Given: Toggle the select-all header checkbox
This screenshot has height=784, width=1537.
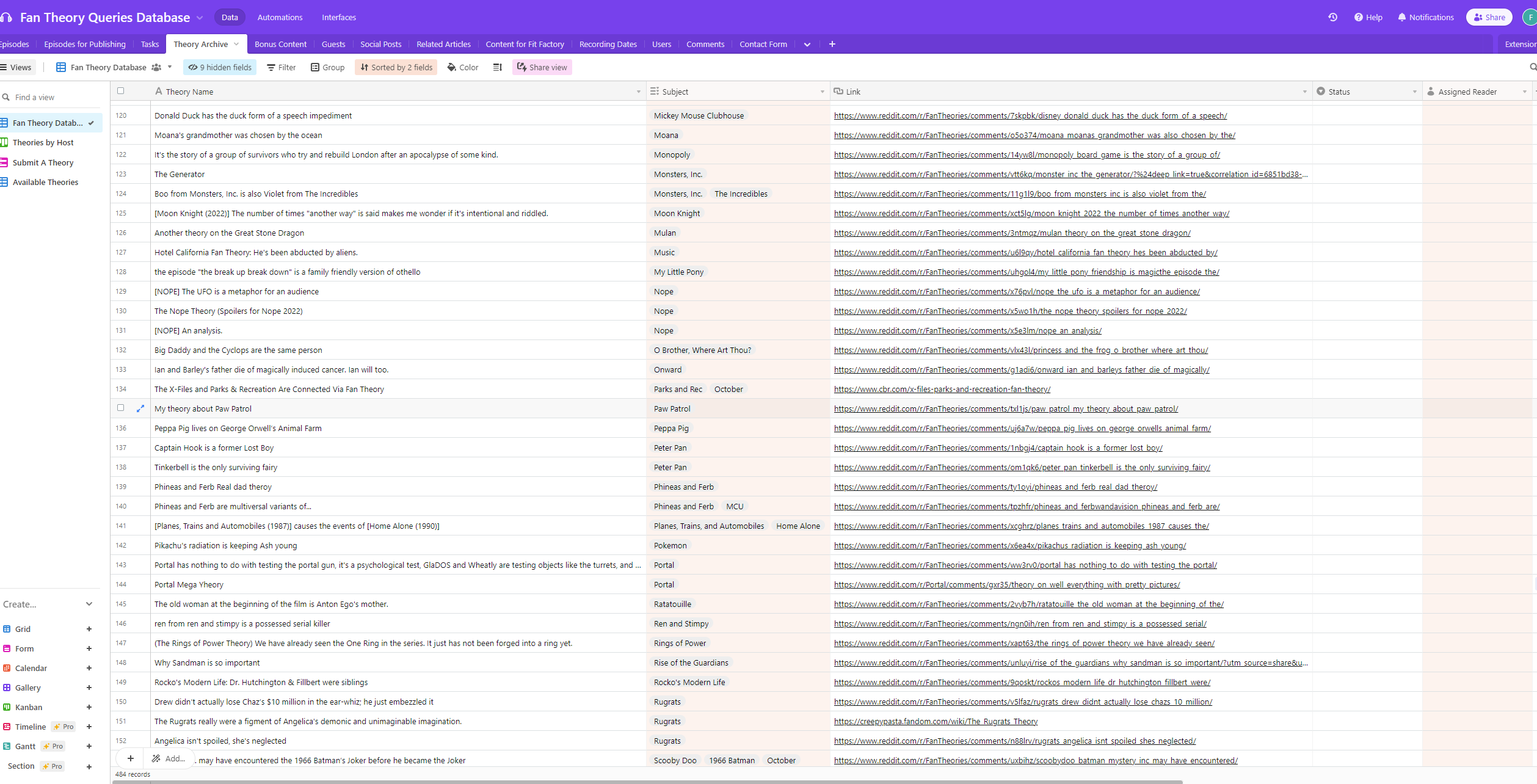Looking at the screenshot, I should point(121,91).
